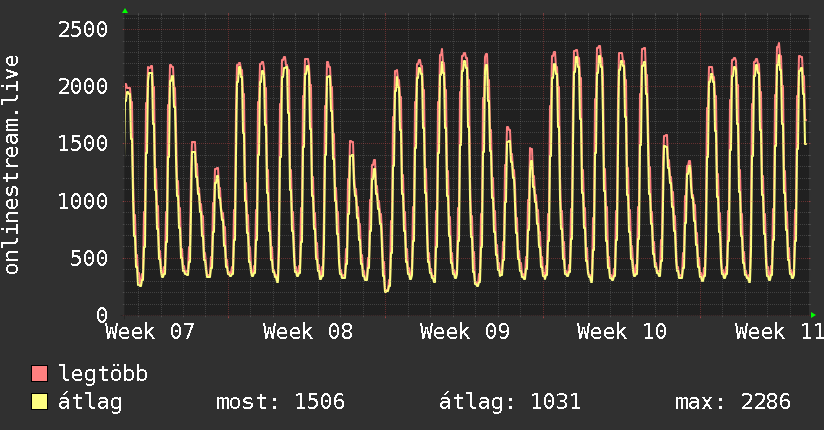This screenshot has height=430, width=824.
Task: Click the 1000 y-axis value
Action: click(x=81, y=201)
